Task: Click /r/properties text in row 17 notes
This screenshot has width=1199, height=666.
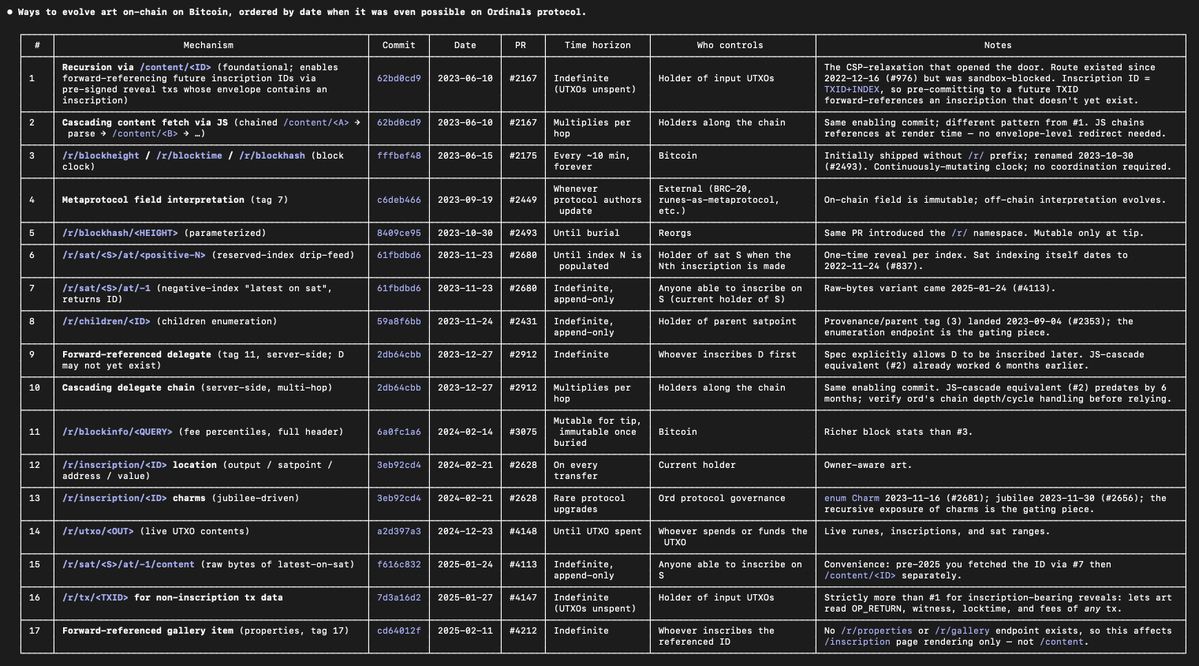Action: [876, 631]
